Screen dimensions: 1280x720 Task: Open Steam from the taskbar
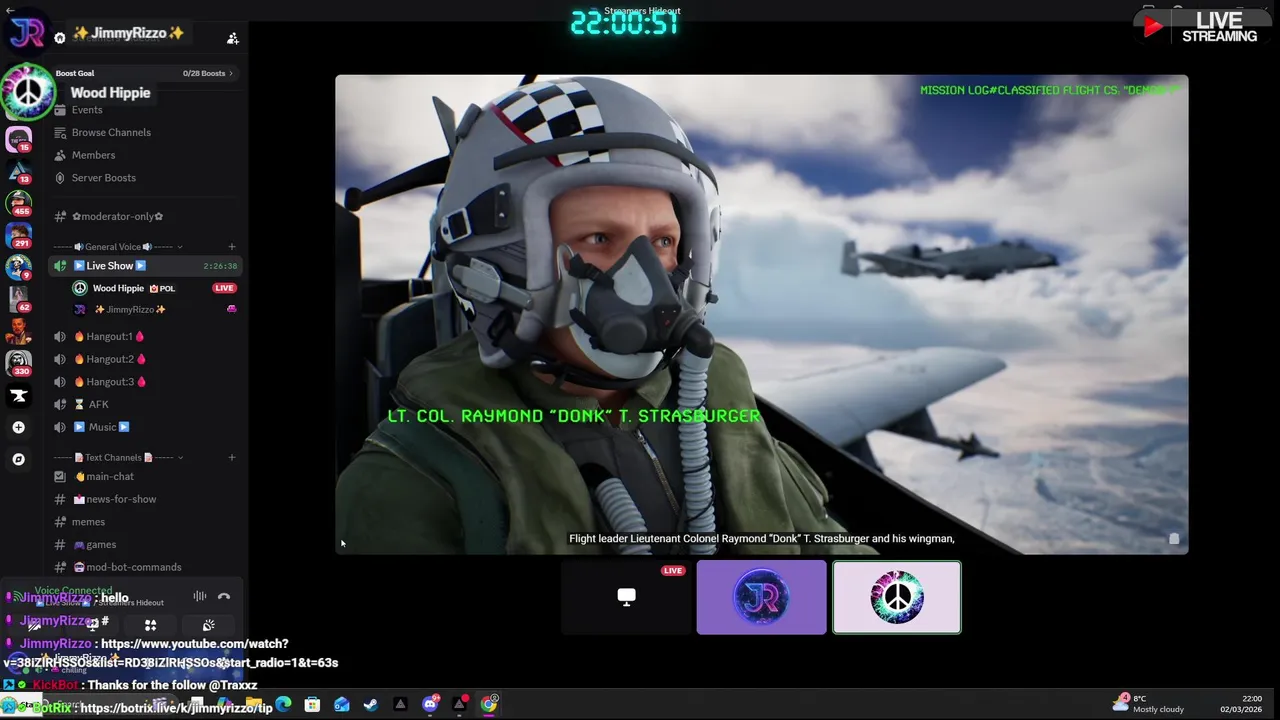tap(371, 704)
